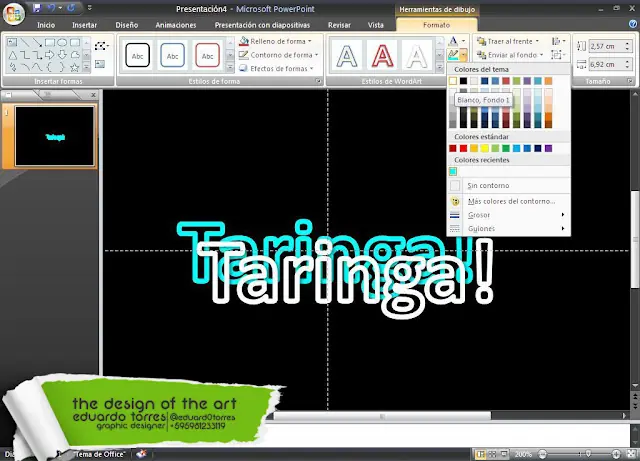This screenshot has height=461, width=640.
Task: Pick the oval shape in the gallery
Action: tap(62, 42)
